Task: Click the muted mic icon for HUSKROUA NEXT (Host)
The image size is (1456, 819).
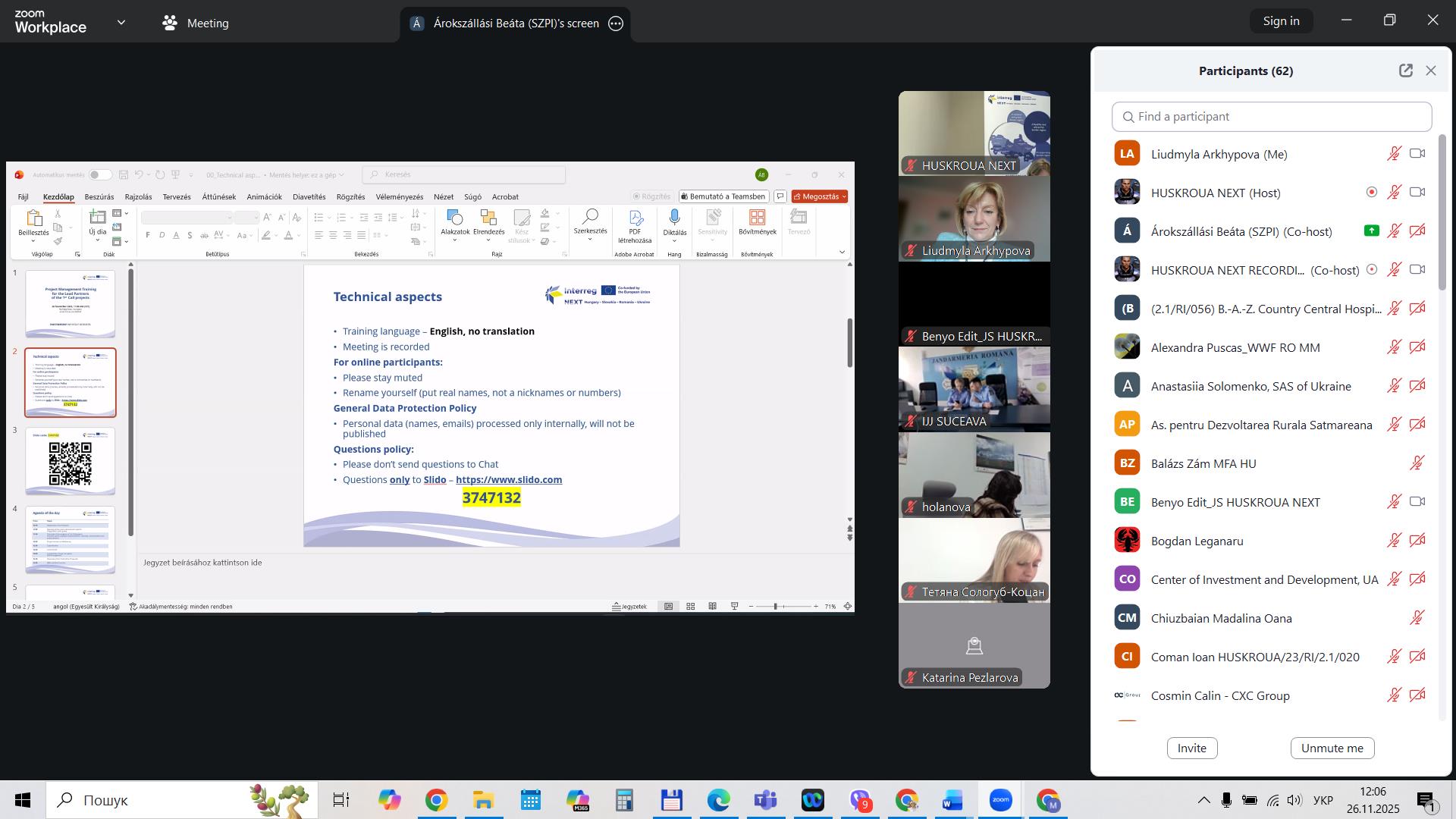Action: pyautogui.click(x=1394, y=193)
